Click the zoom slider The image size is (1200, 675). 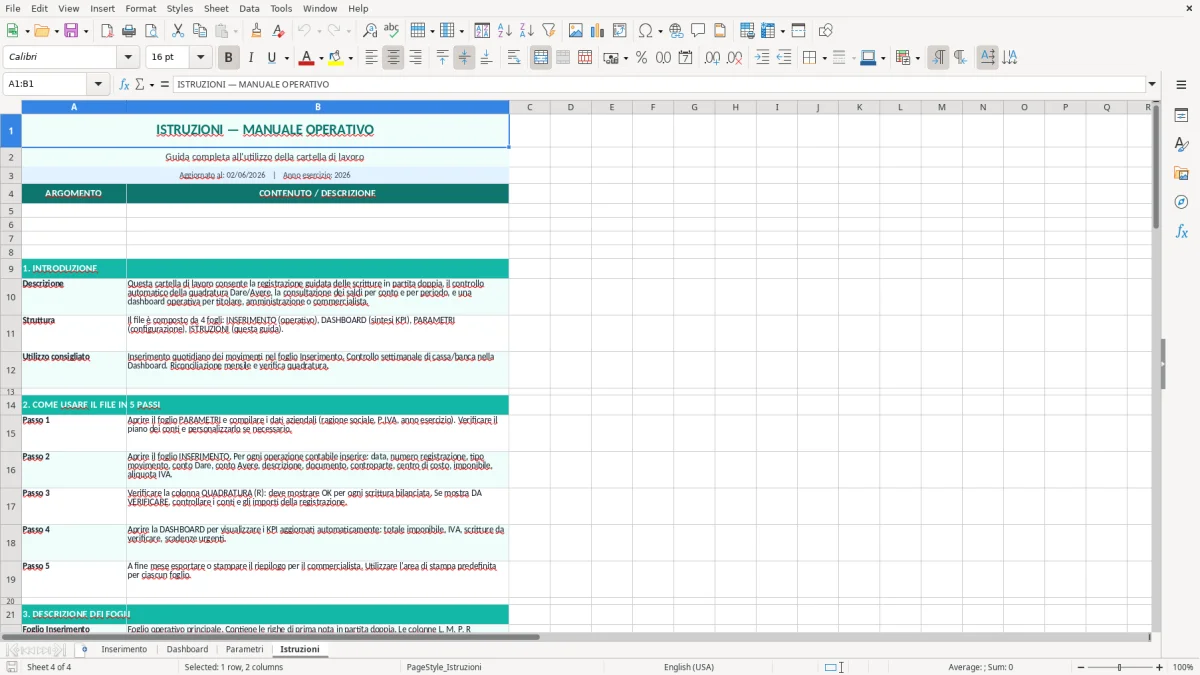[1119, 667]
